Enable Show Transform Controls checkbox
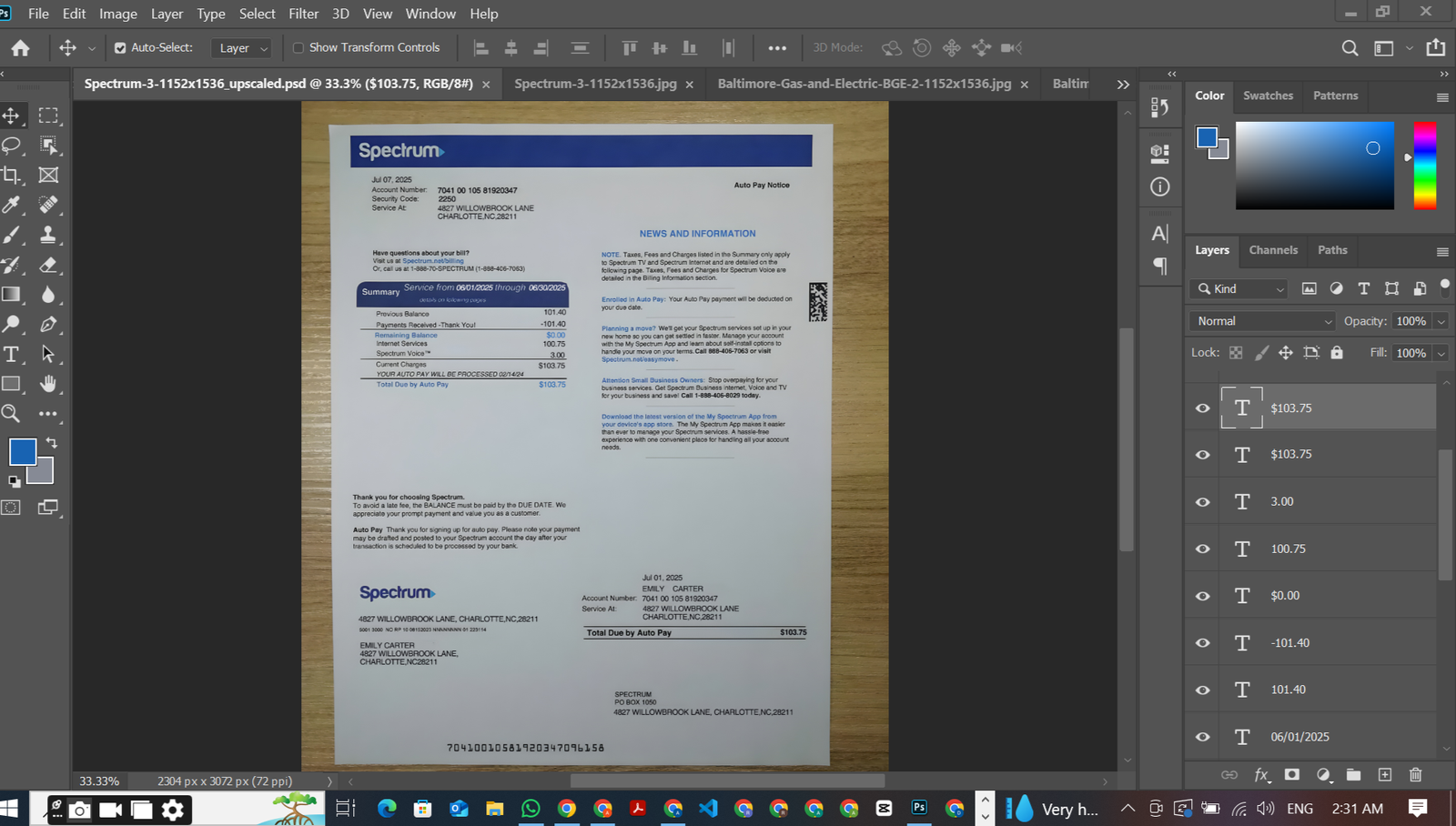Image resolution: width=1456 pixels, height=826 pixels. (298, 47)
